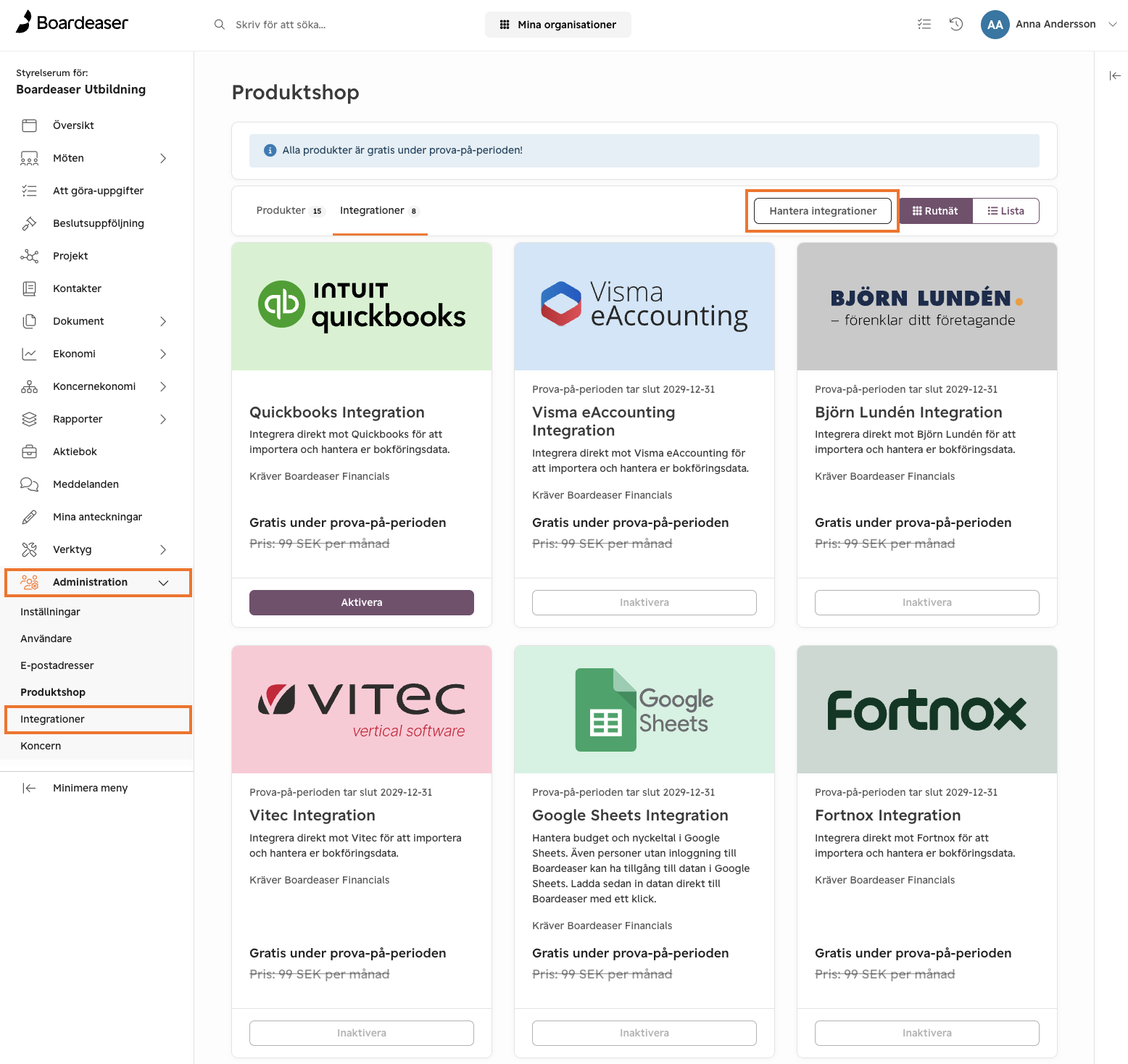Click the Fortnox logo thumbnail

(927, 710)
